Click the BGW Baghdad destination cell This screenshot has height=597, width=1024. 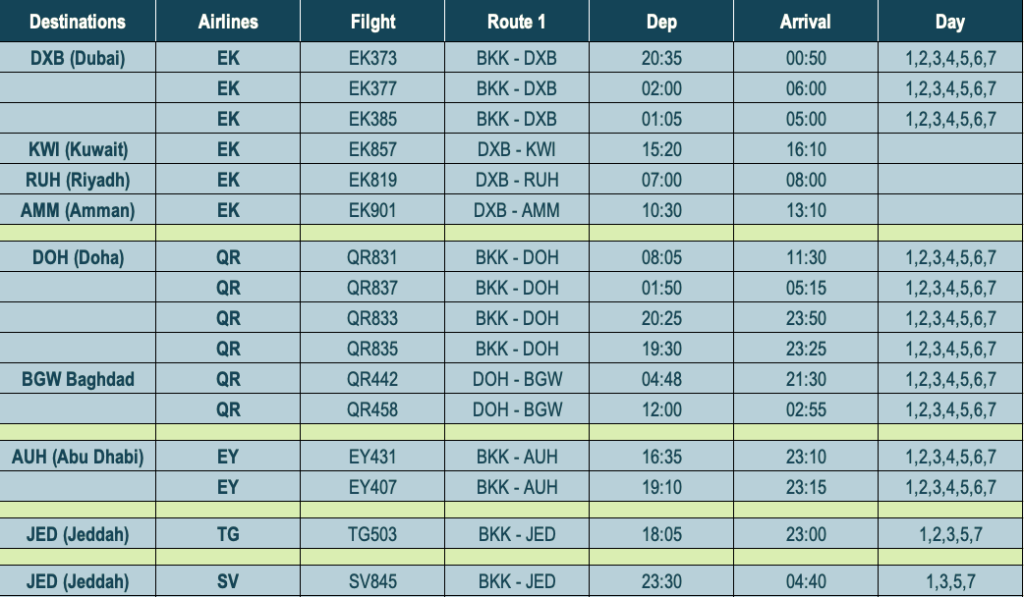[77, 379]
